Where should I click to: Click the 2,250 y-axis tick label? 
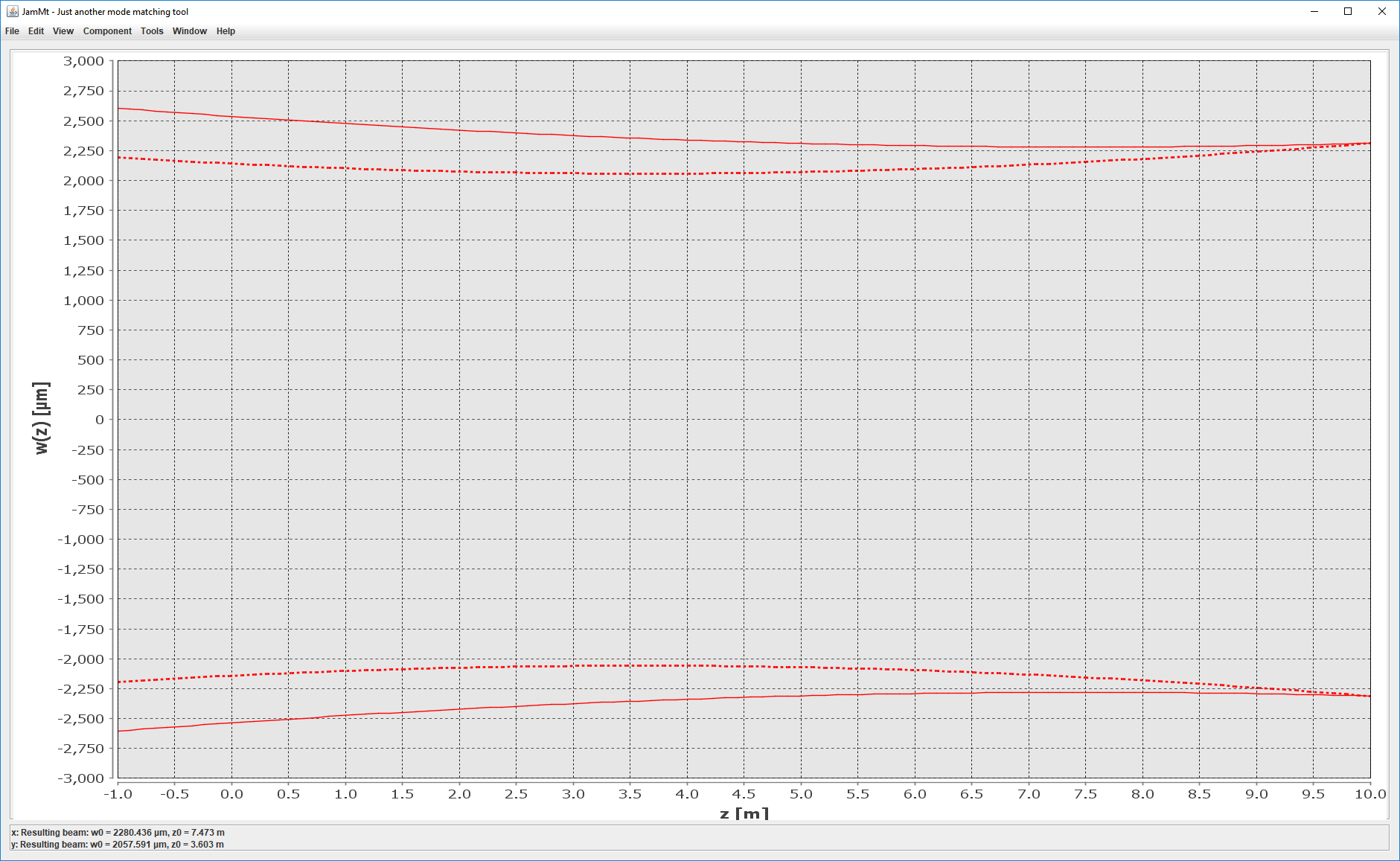[83, 151]
